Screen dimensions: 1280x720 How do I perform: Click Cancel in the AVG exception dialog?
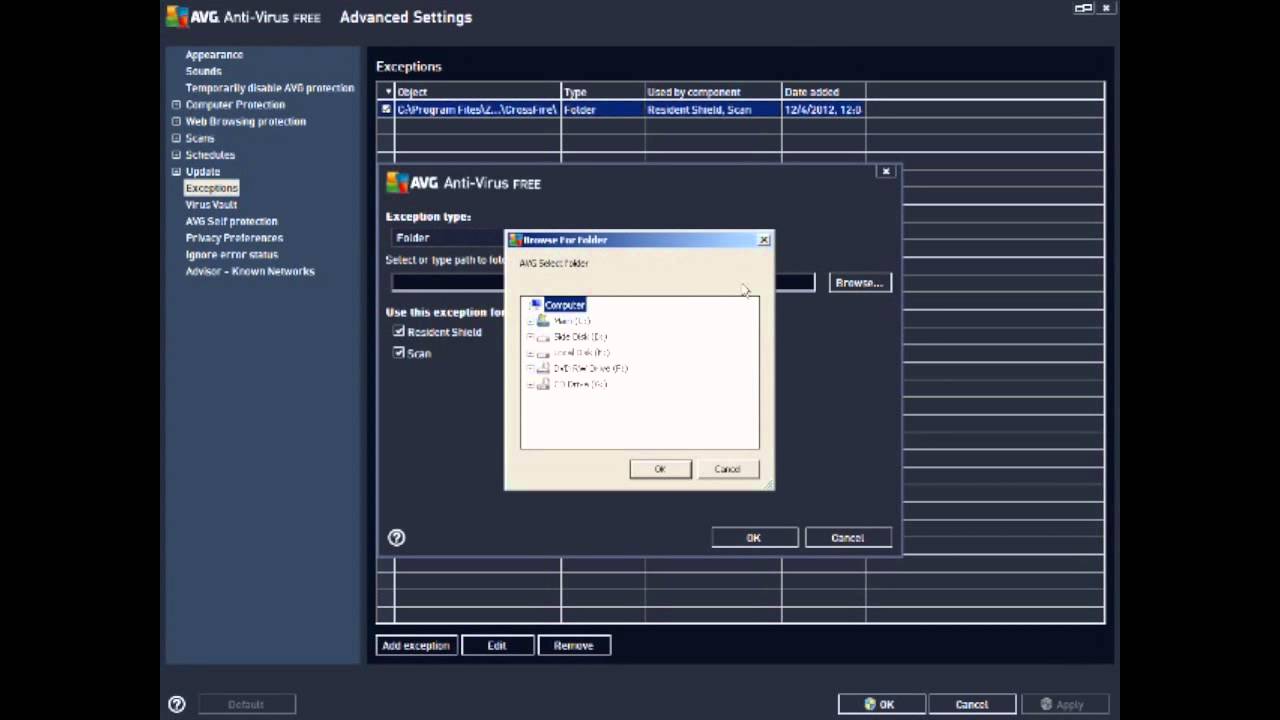click(847, 538)
